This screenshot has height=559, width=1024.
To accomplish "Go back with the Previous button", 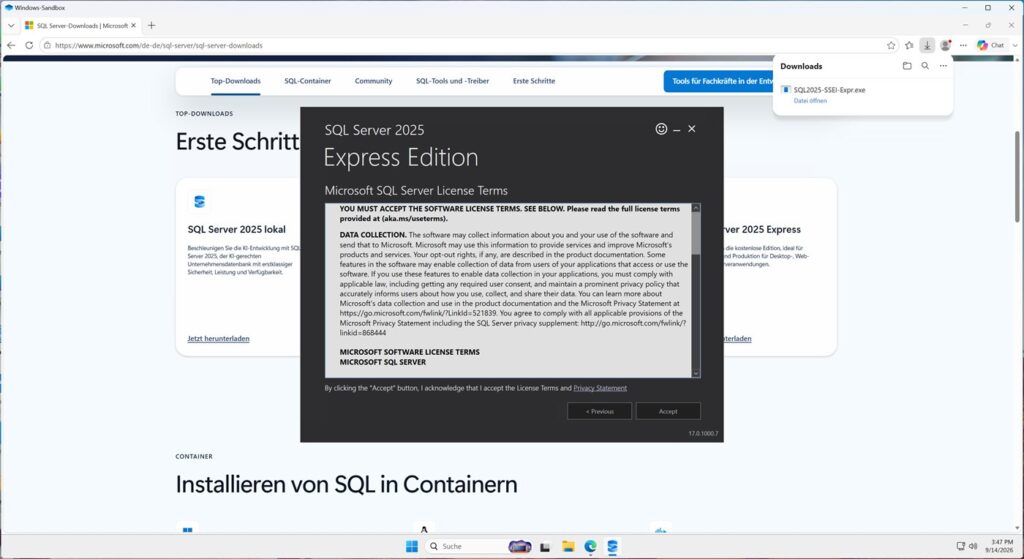I will [599, 411].
